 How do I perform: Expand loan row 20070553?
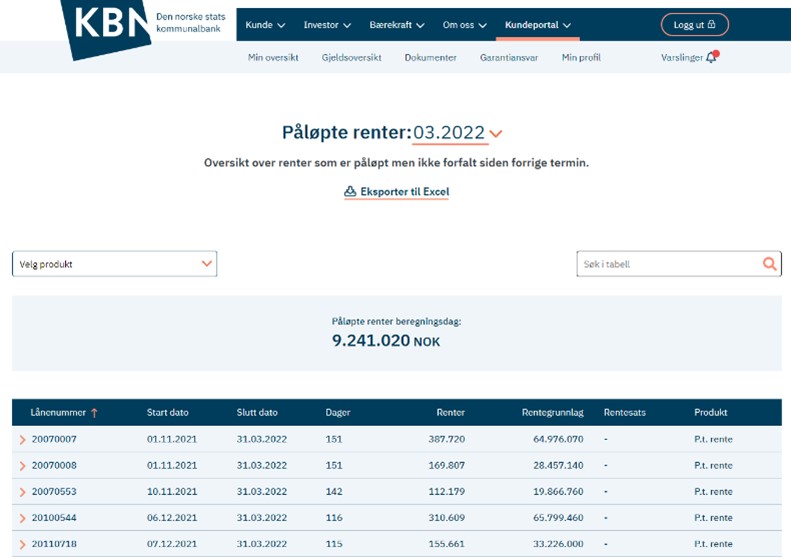click(x=22, y=492)
